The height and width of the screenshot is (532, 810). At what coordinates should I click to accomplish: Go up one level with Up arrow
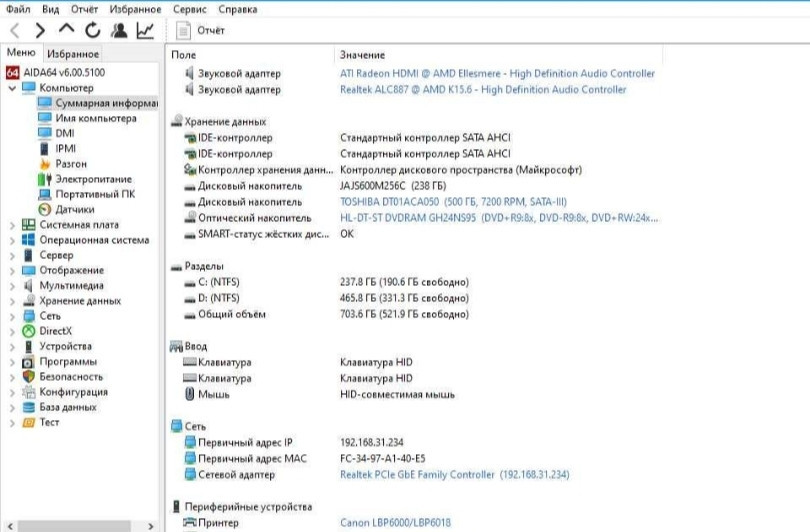coord(66,31)
